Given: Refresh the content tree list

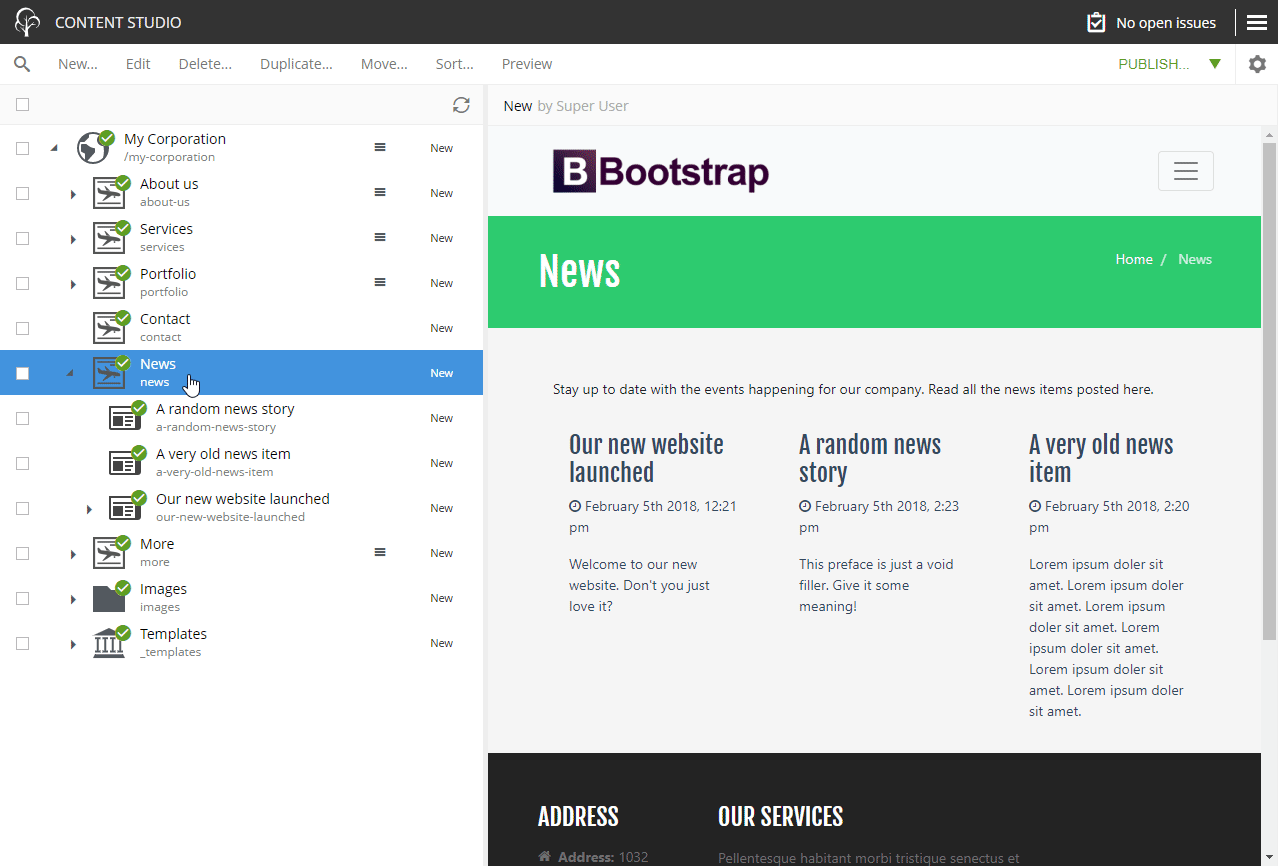Looking at the screenshot, I should point(461,104).
